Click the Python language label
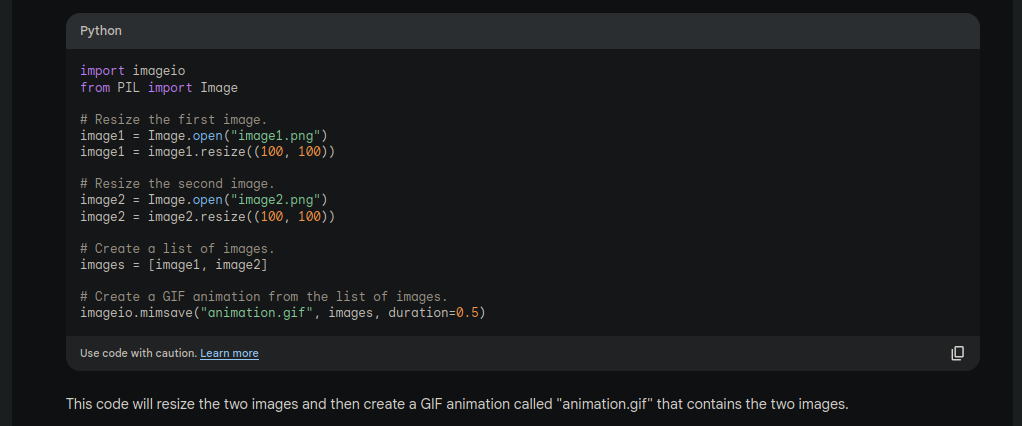This screenshot has width=1022, height=426. click(101, 31)
